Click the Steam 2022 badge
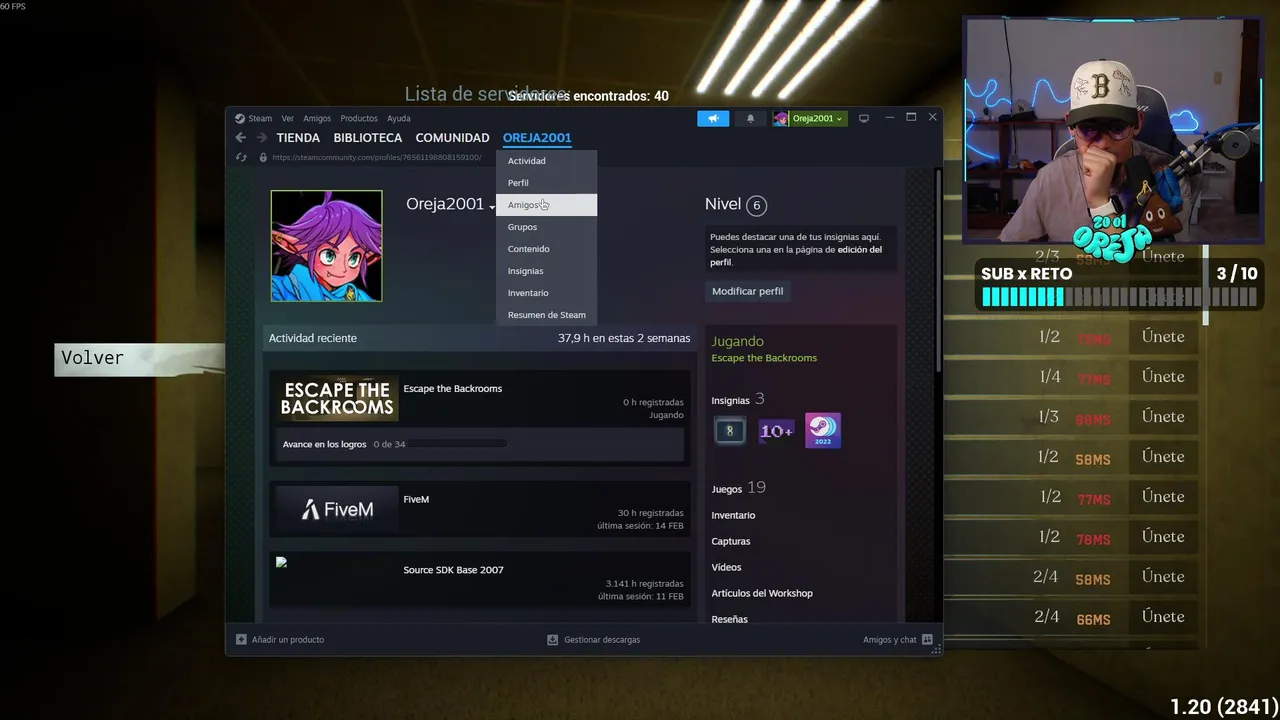This screenshot has width=1280, height=720. tap(823, 431)
